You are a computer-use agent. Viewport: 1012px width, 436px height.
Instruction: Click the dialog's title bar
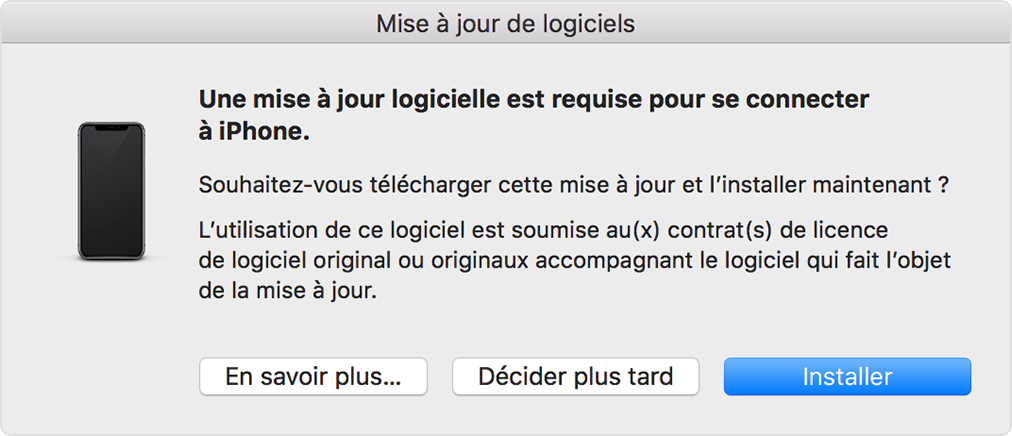505,23
